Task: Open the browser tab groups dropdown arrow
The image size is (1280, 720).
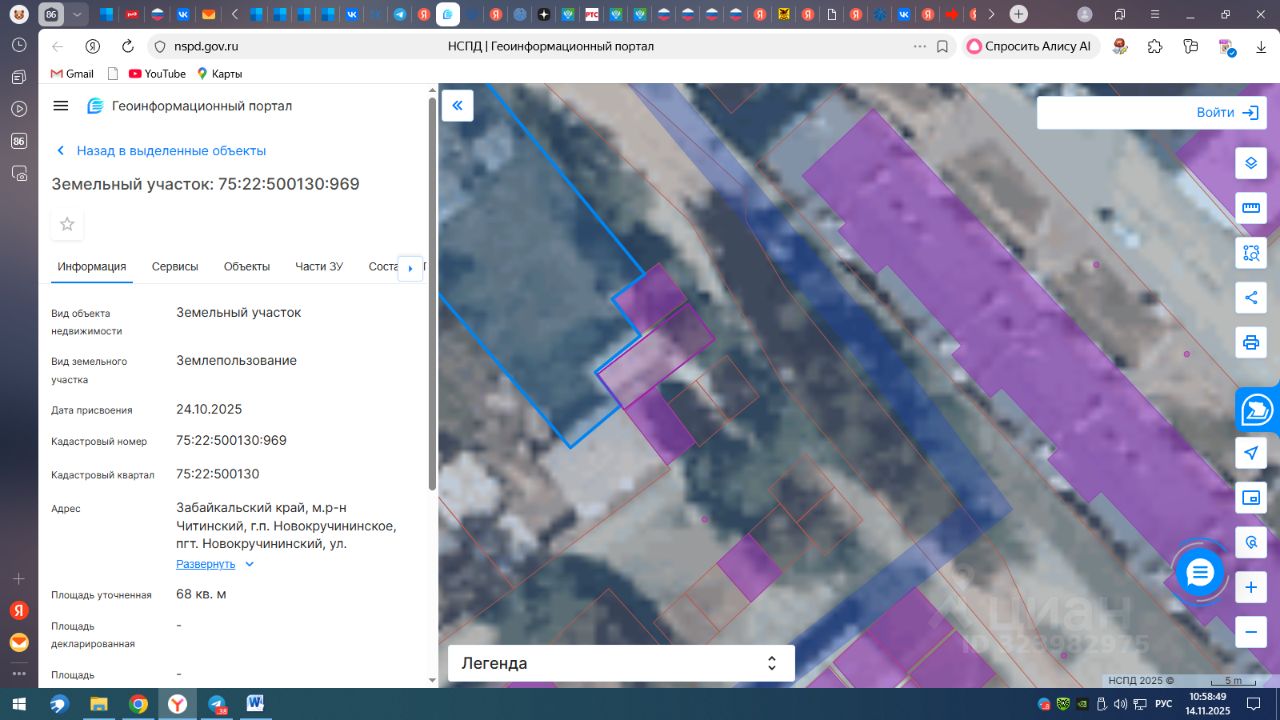Action: (x=77, y=14)
